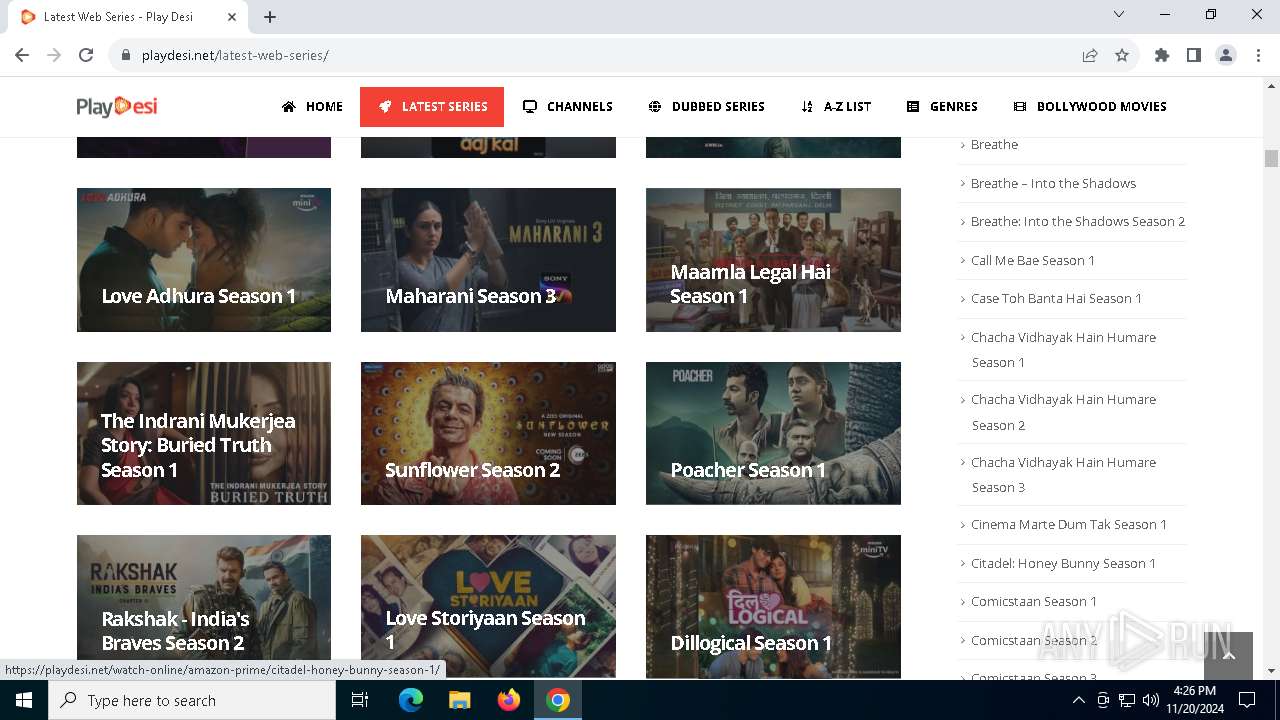
Task: Open Comicstaan Season 2 link
Action: (x=1034, y=640)
